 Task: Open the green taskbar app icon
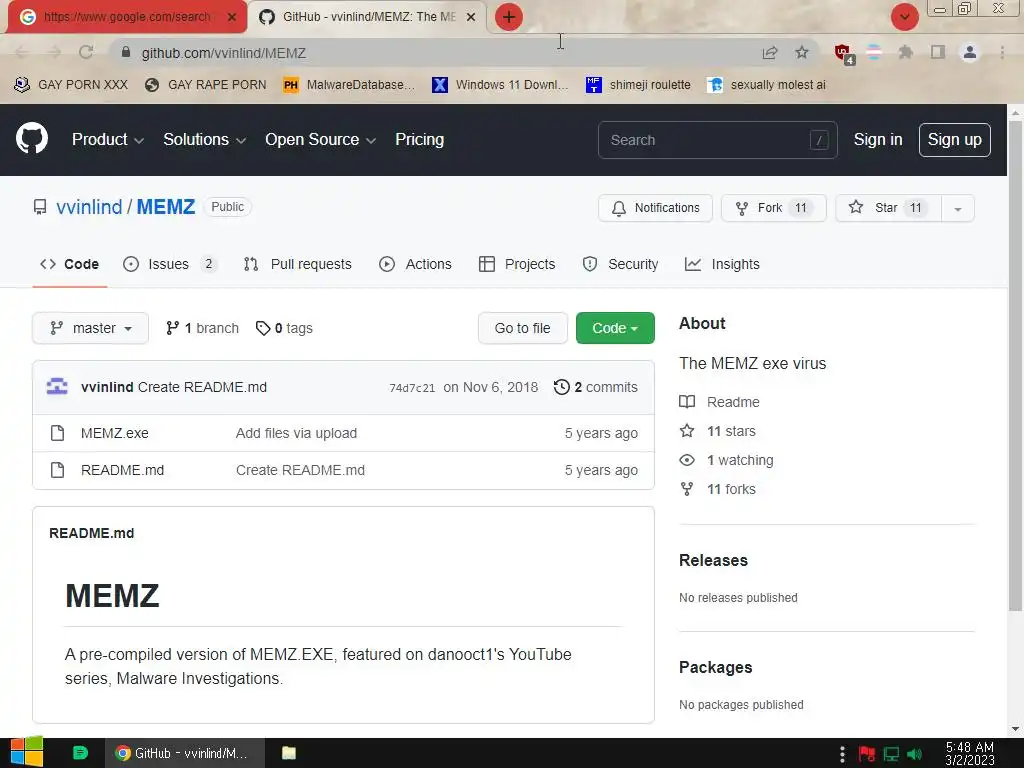pyautogui.click(x=80, y=753)
